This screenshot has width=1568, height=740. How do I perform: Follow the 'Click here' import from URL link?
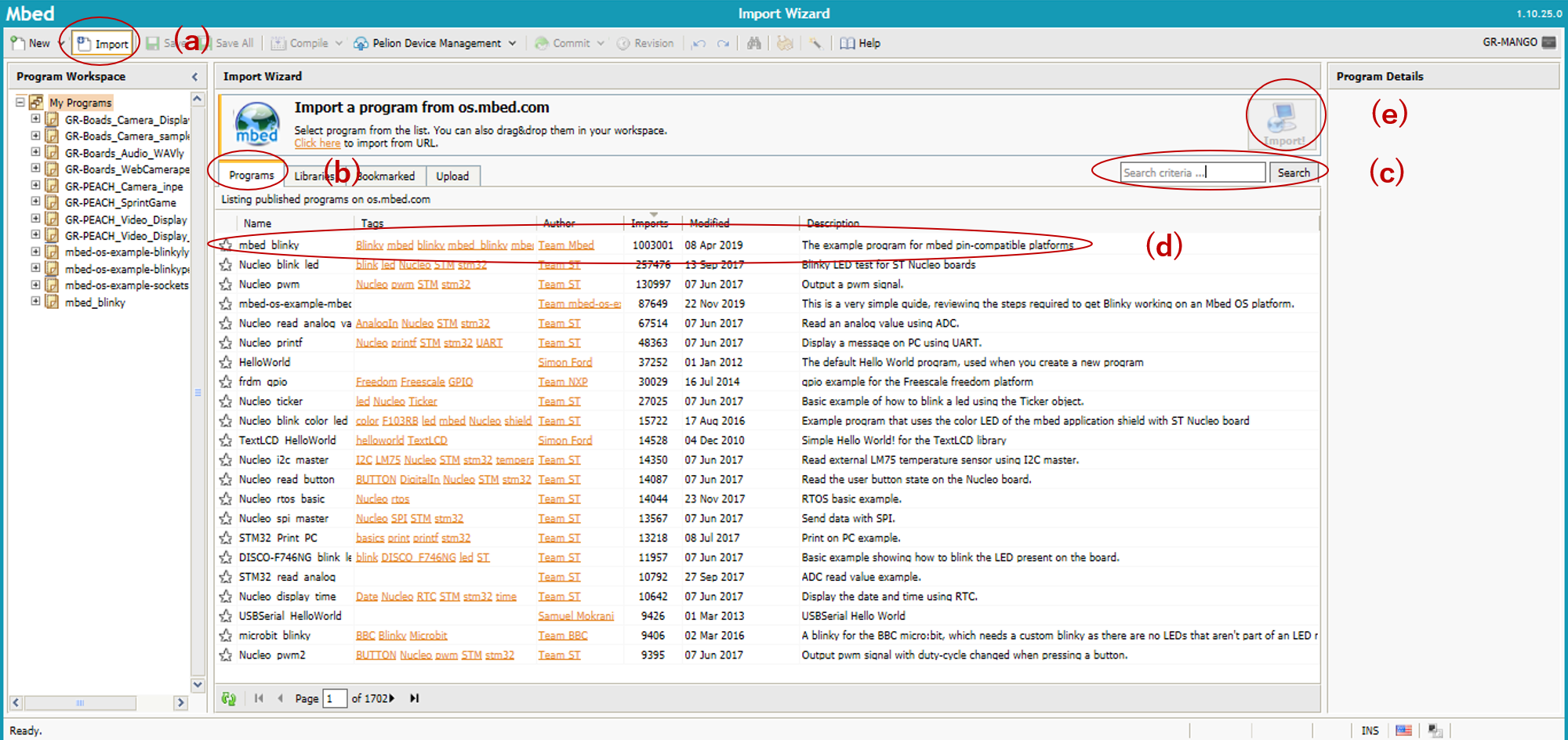317,143
